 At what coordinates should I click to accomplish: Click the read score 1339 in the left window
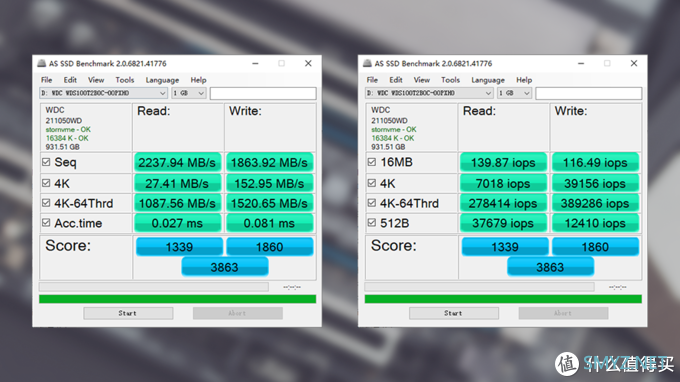(179, 247)
